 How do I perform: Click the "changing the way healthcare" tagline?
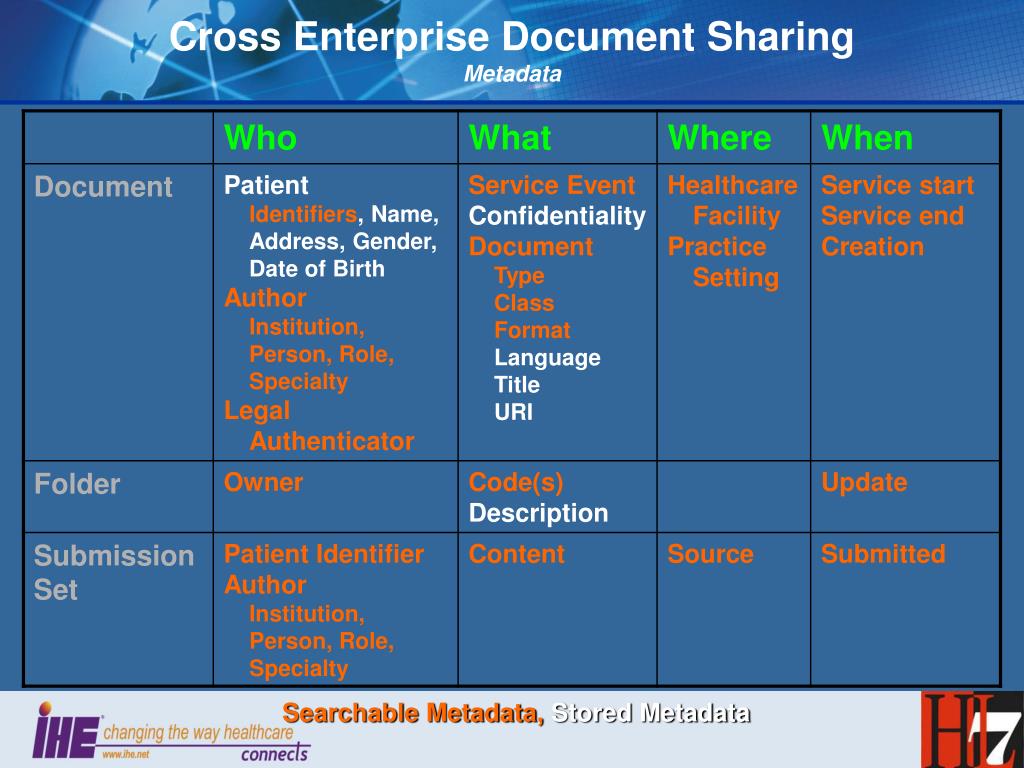click(x=199, y=733)
